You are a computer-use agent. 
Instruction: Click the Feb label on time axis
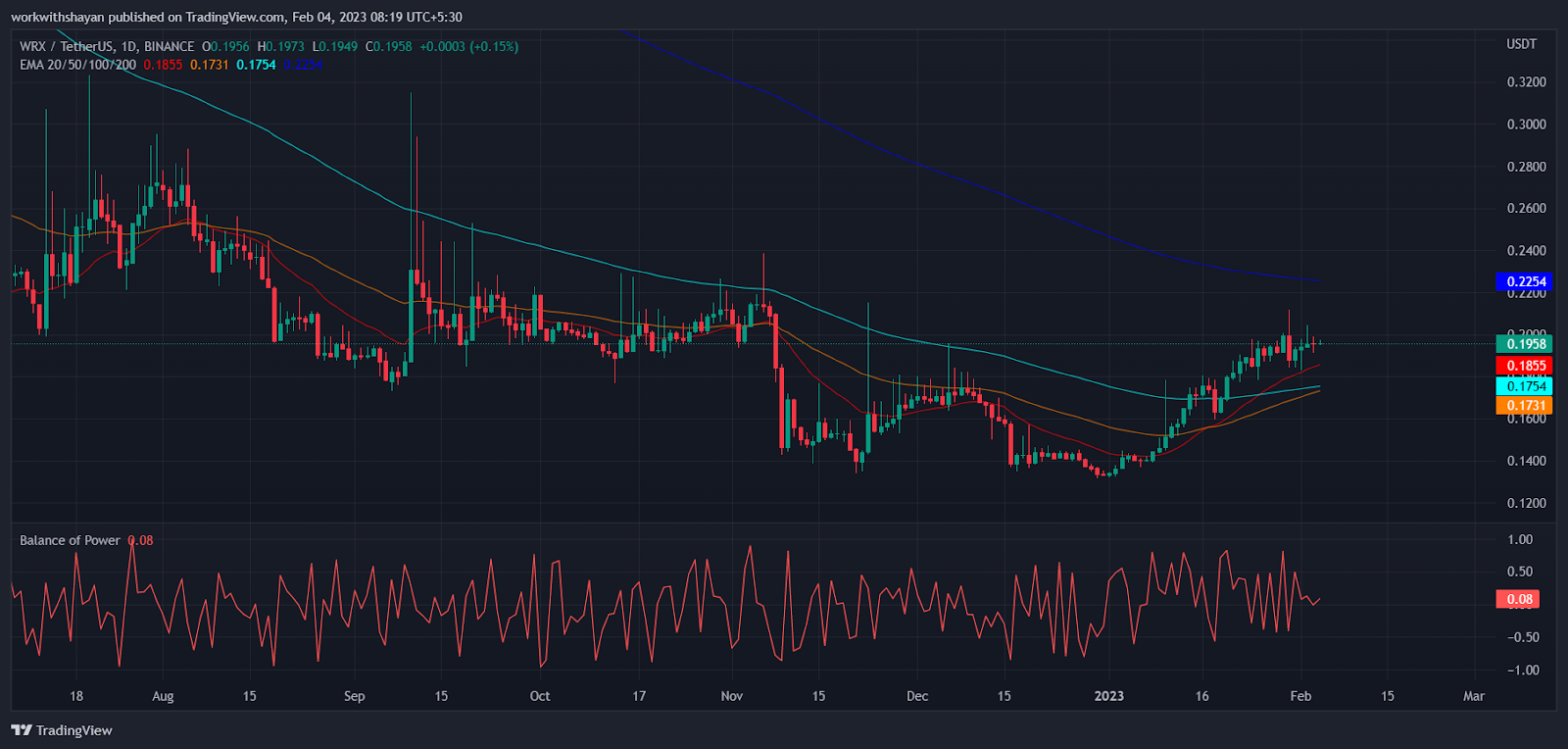click(x=1300, y=696)
